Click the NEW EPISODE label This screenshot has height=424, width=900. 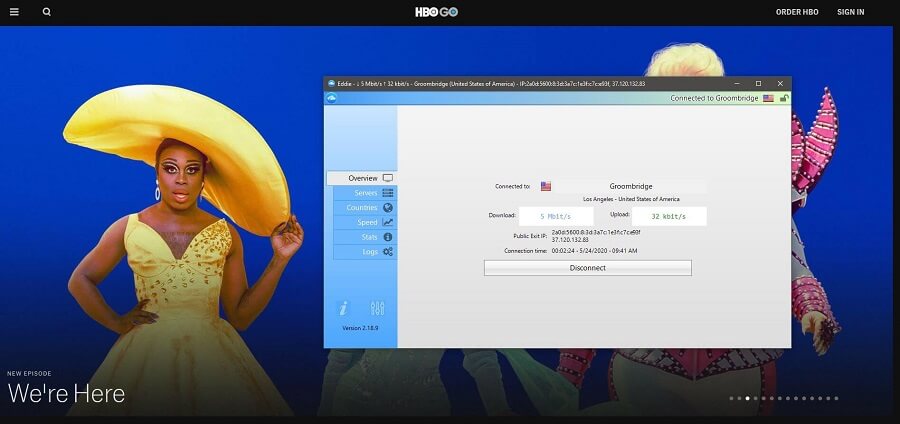click(29, 374)
